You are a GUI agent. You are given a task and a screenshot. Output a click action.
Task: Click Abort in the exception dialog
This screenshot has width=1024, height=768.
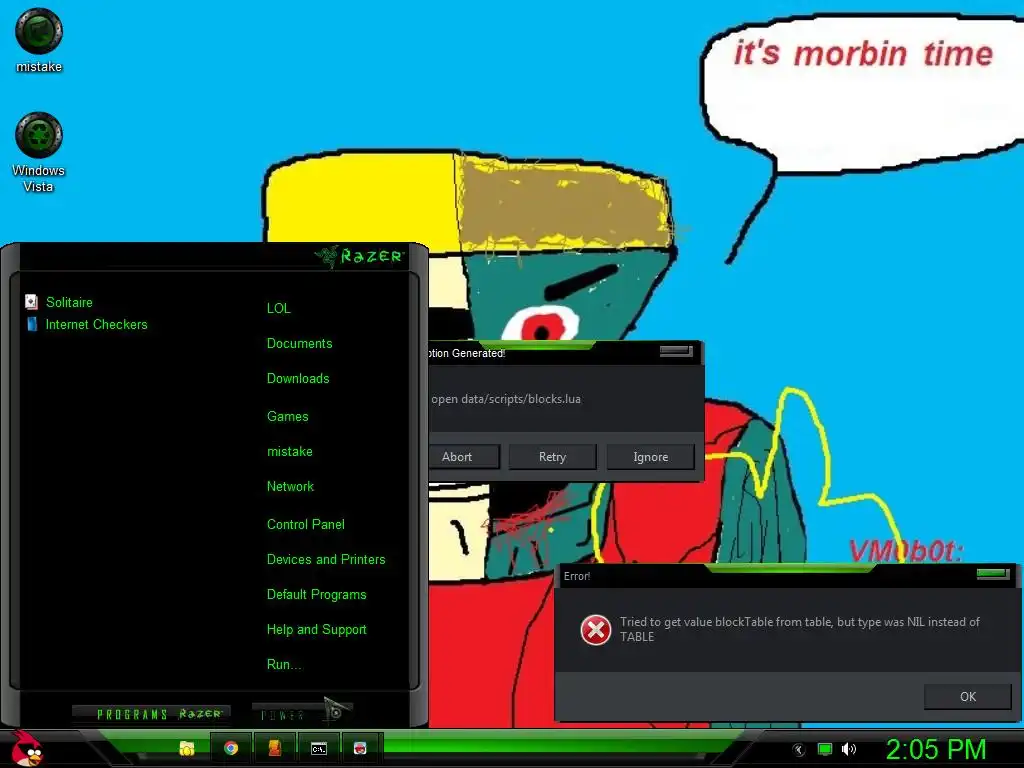461,456
